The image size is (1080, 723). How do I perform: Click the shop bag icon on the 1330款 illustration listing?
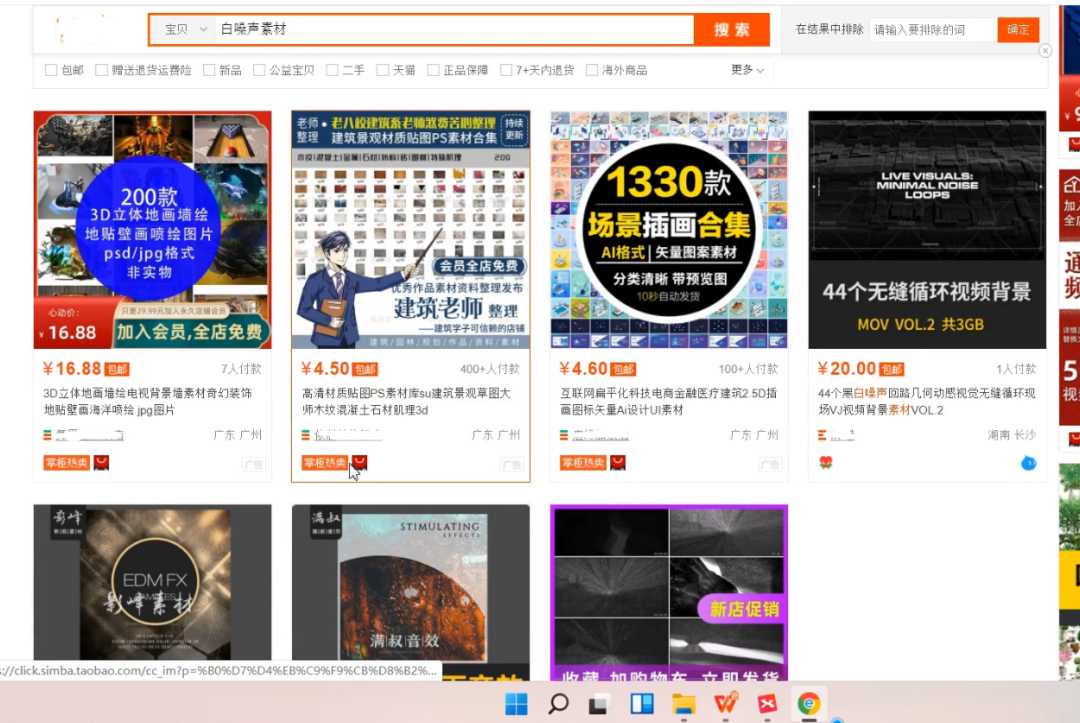(x=618, y=462)
